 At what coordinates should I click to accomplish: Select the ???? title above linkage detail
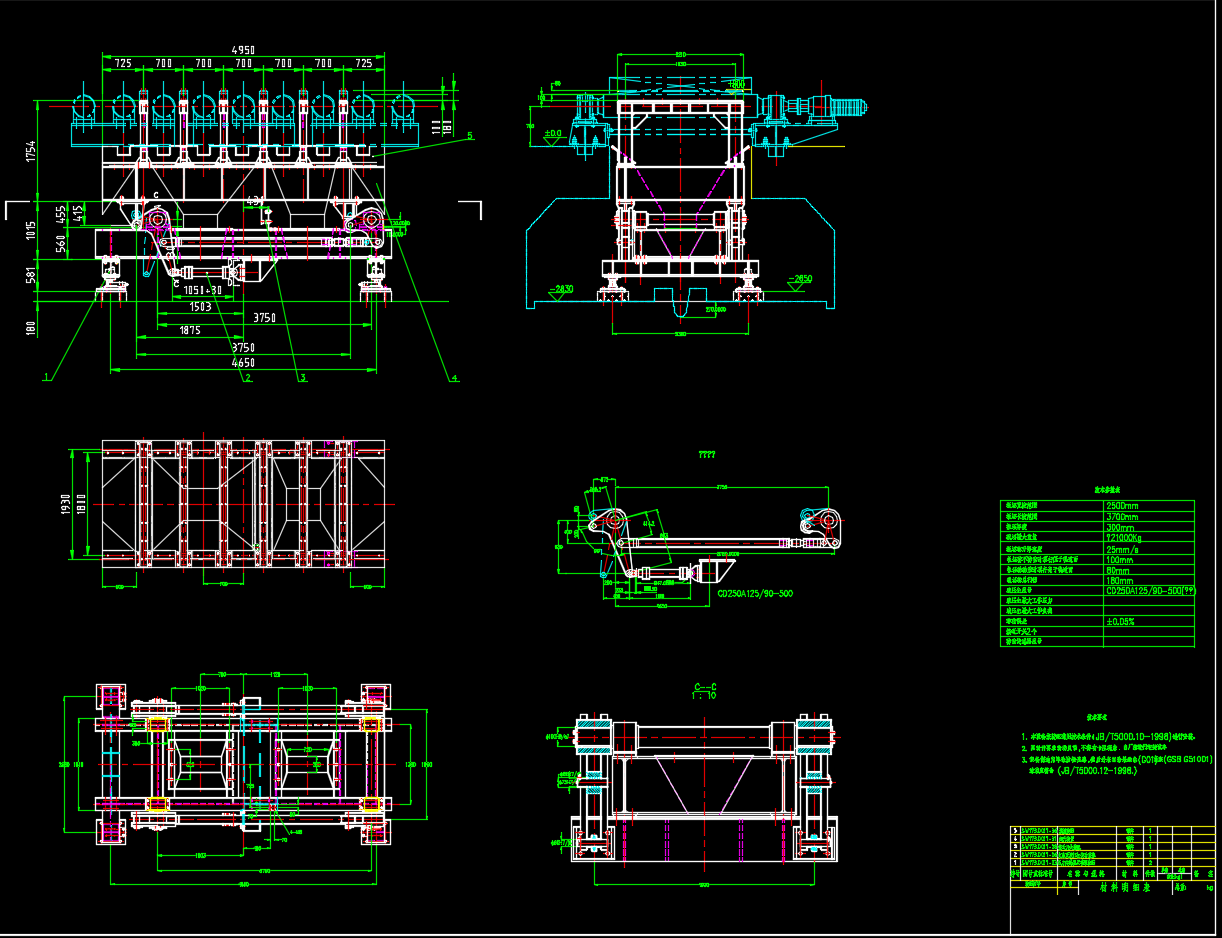tap(706, 455)
